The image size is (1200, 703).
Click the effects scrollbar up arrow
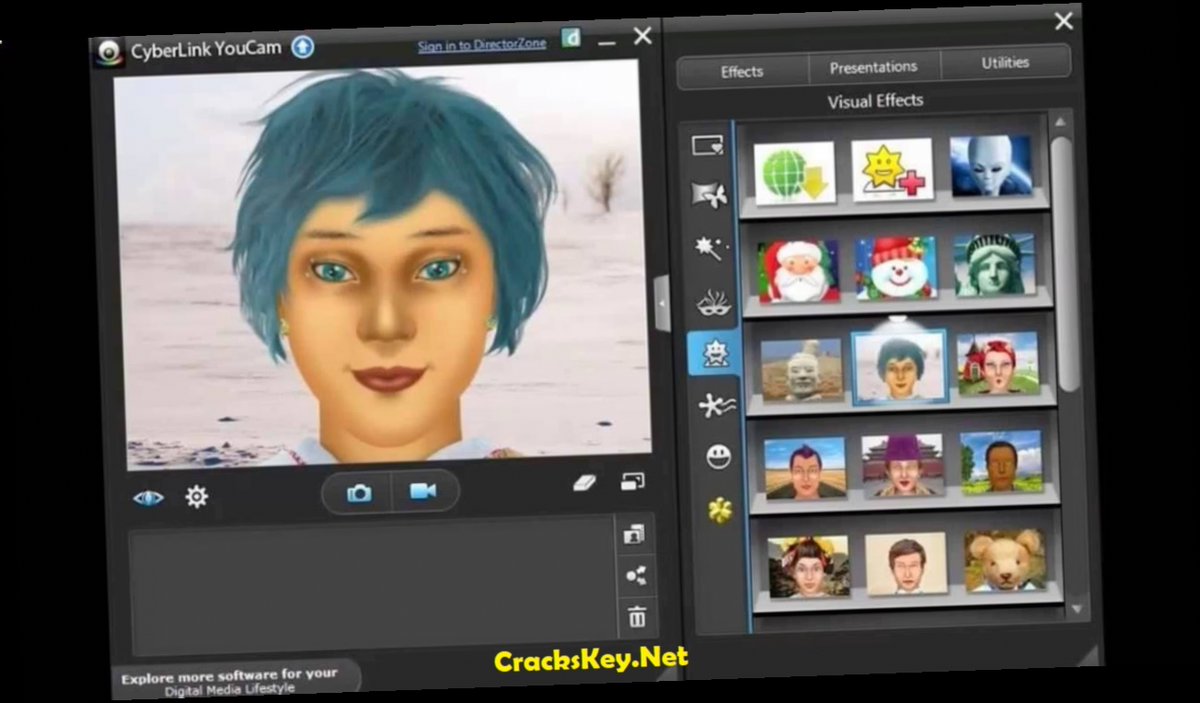click(1060, 121)
